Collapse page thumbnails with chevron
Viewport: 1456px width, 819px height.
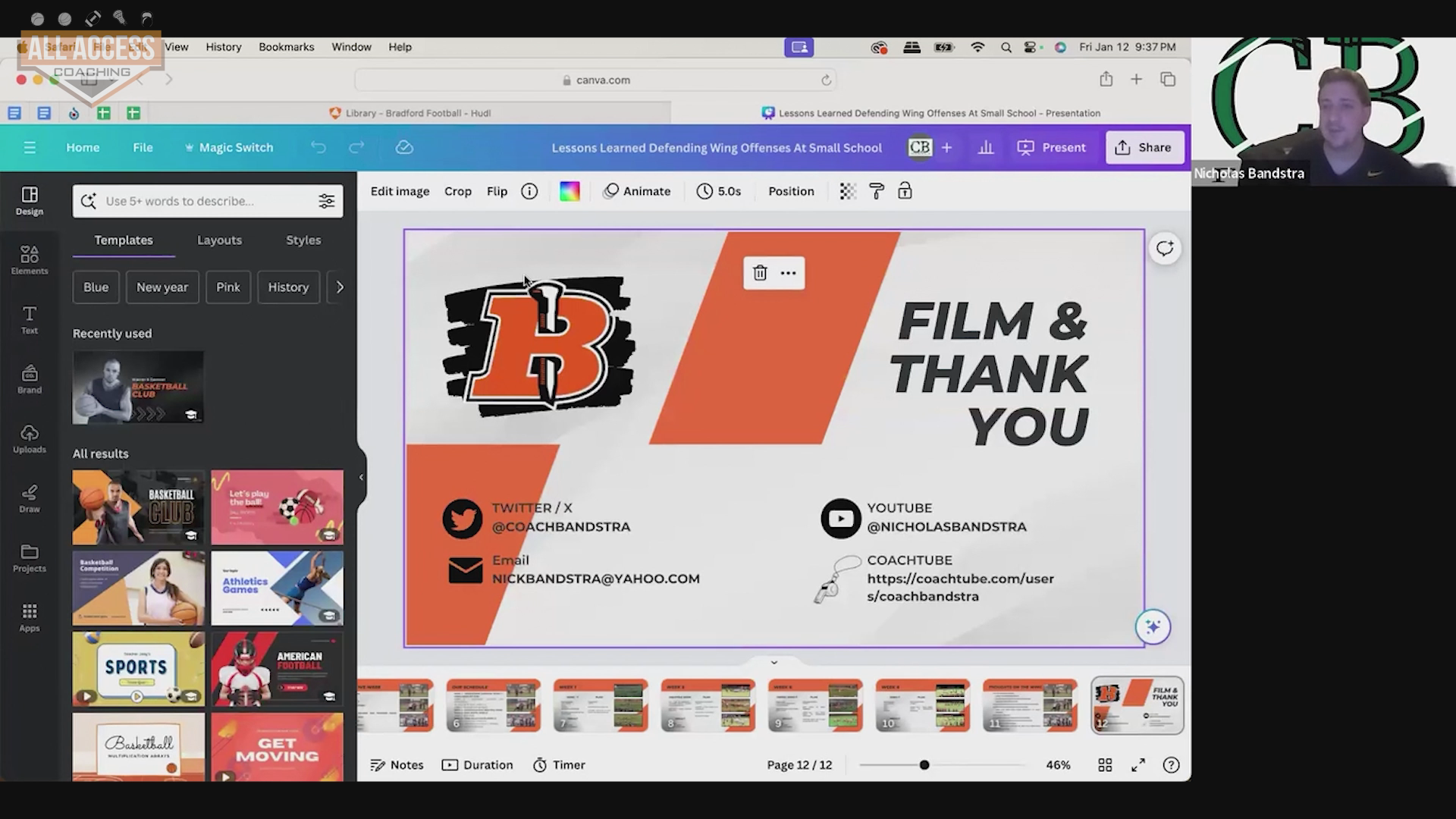773,662
